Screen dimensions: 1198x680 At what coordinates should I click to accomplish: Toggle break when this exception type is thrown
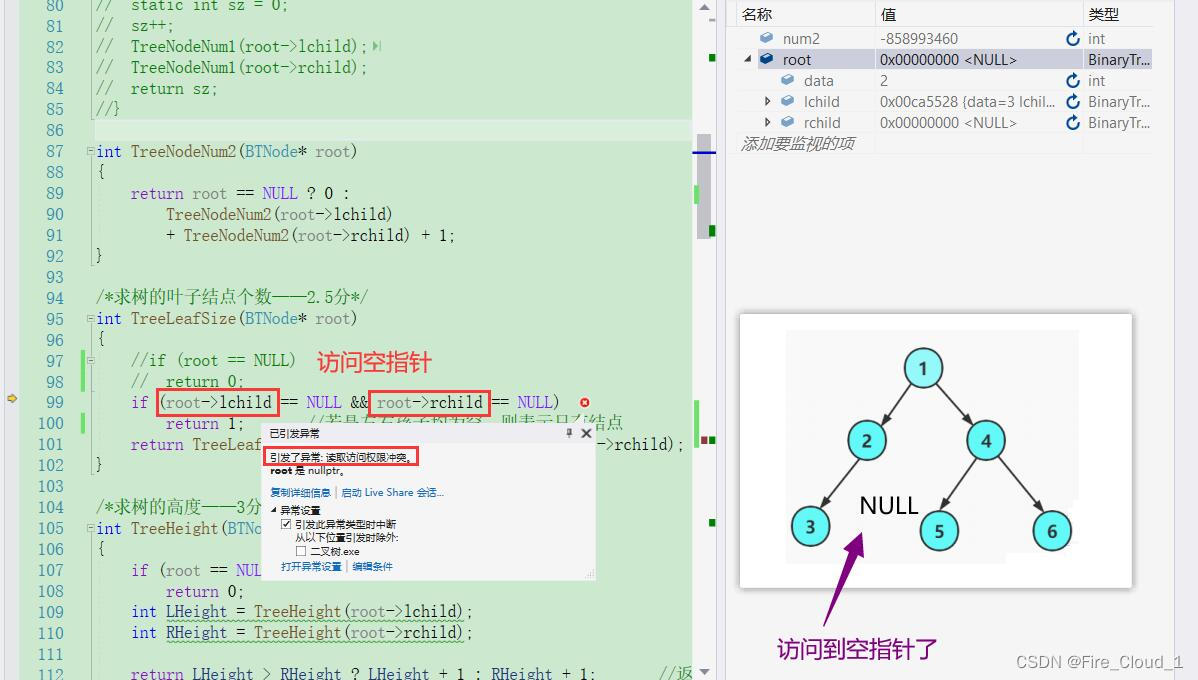click(286, 524)
